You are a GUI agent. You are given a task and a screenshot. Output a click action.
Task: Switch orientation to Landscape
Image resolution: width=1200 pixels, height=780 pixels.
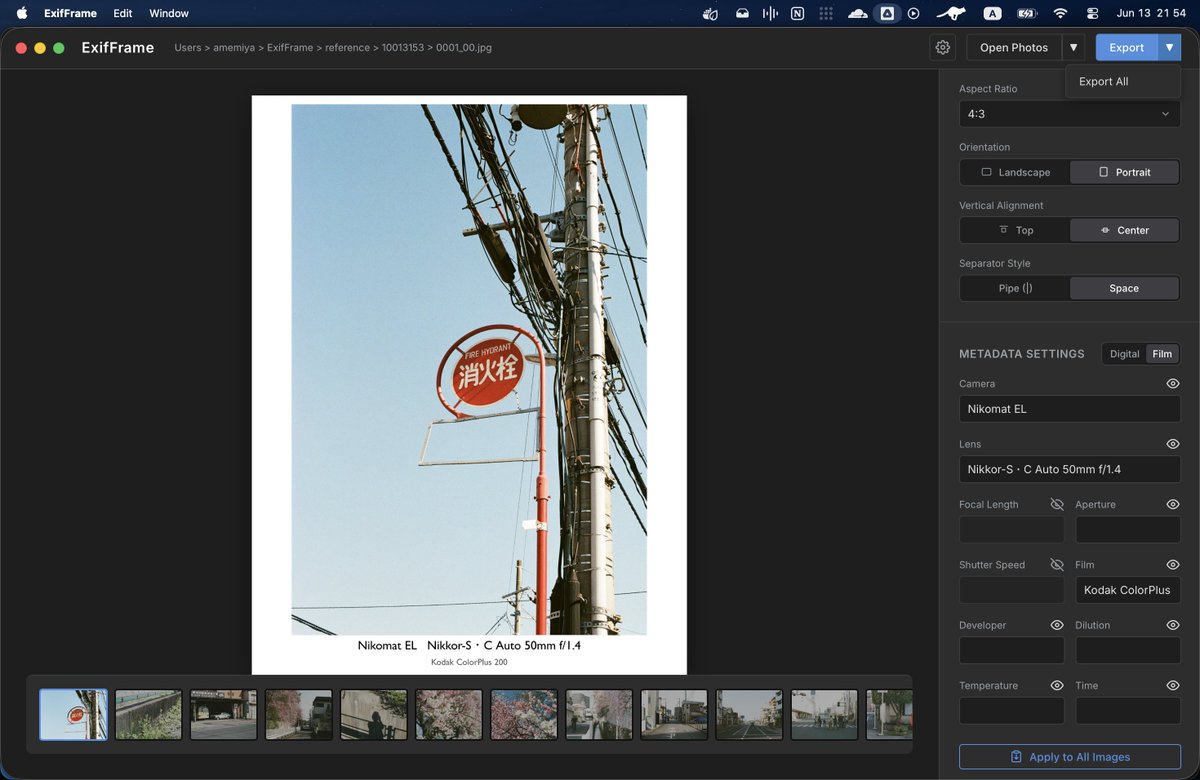point(1015,172)
